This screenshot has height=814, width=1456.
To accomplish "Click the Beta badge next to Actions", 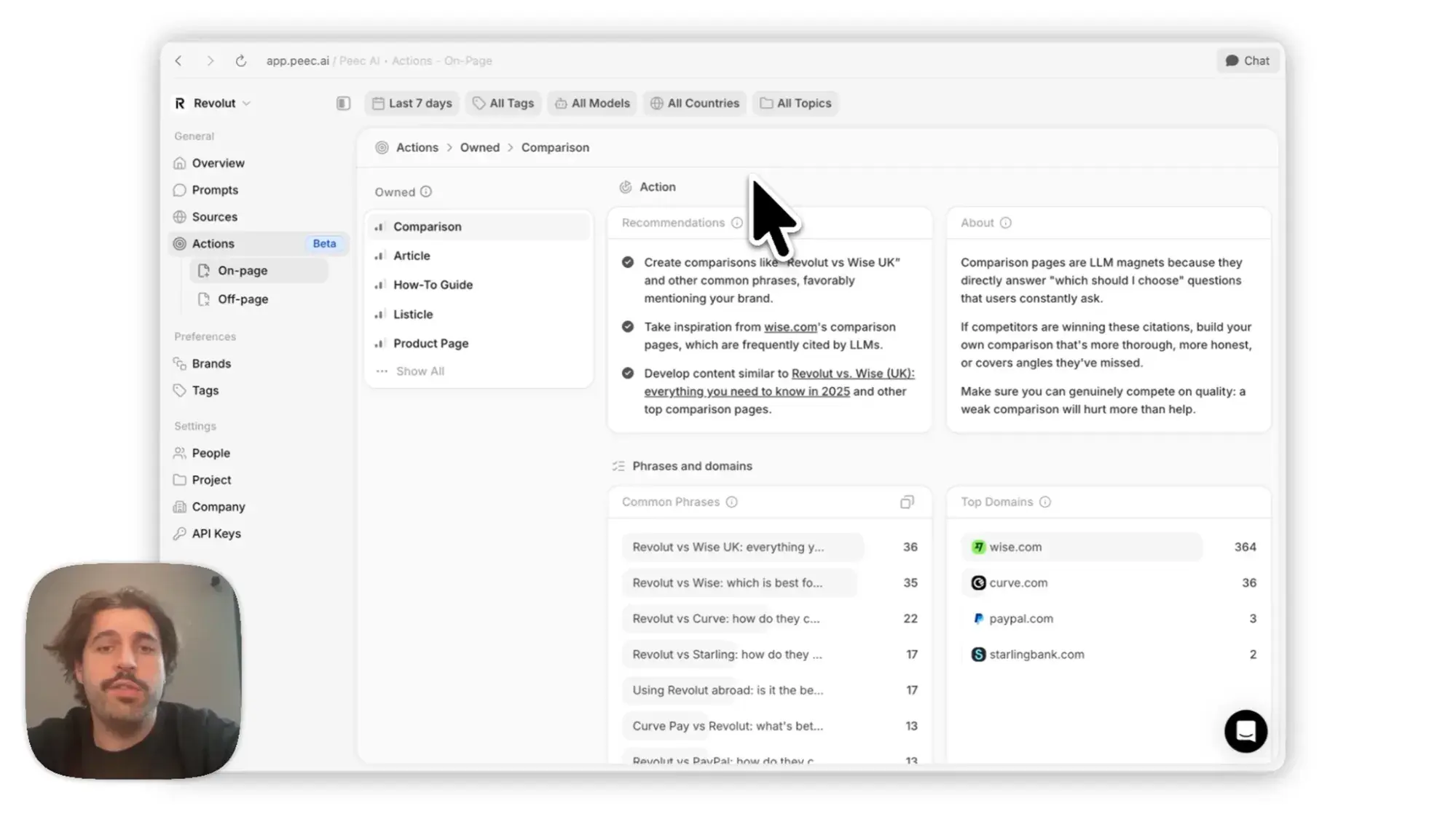I will (324, 244).
